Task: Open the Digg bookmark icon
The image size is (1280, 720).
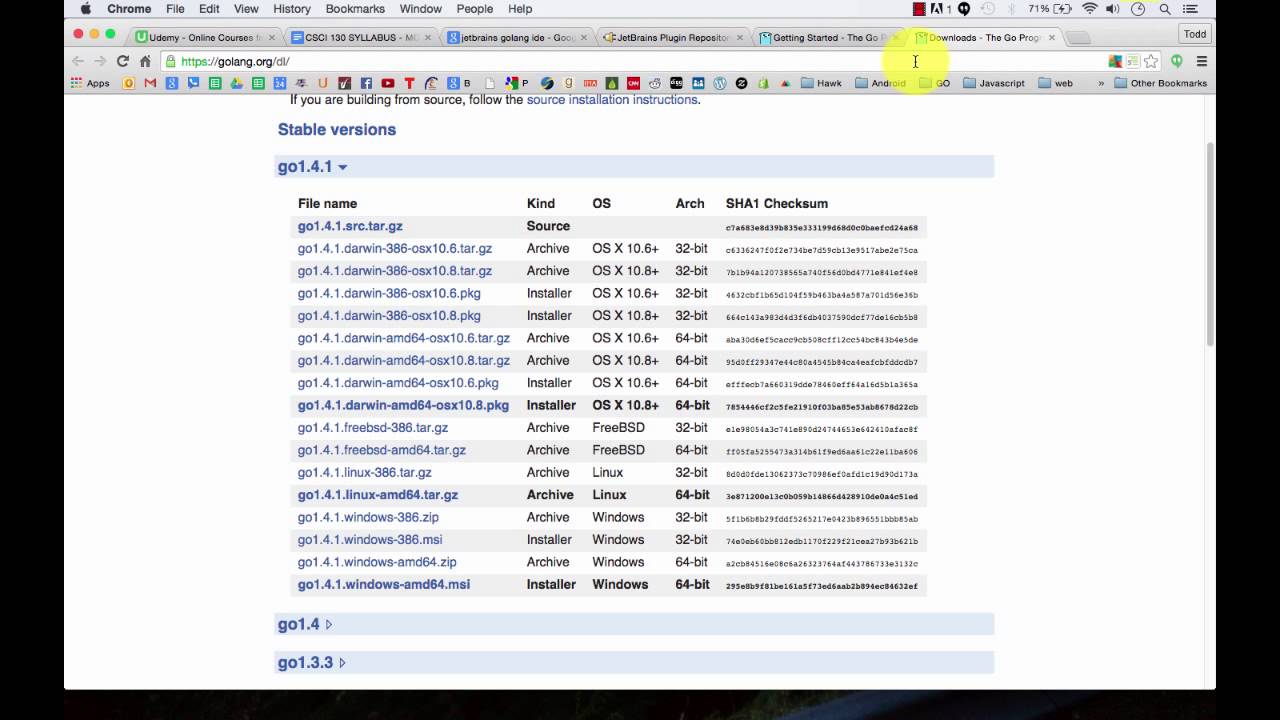Action: [x=676, y=83]
